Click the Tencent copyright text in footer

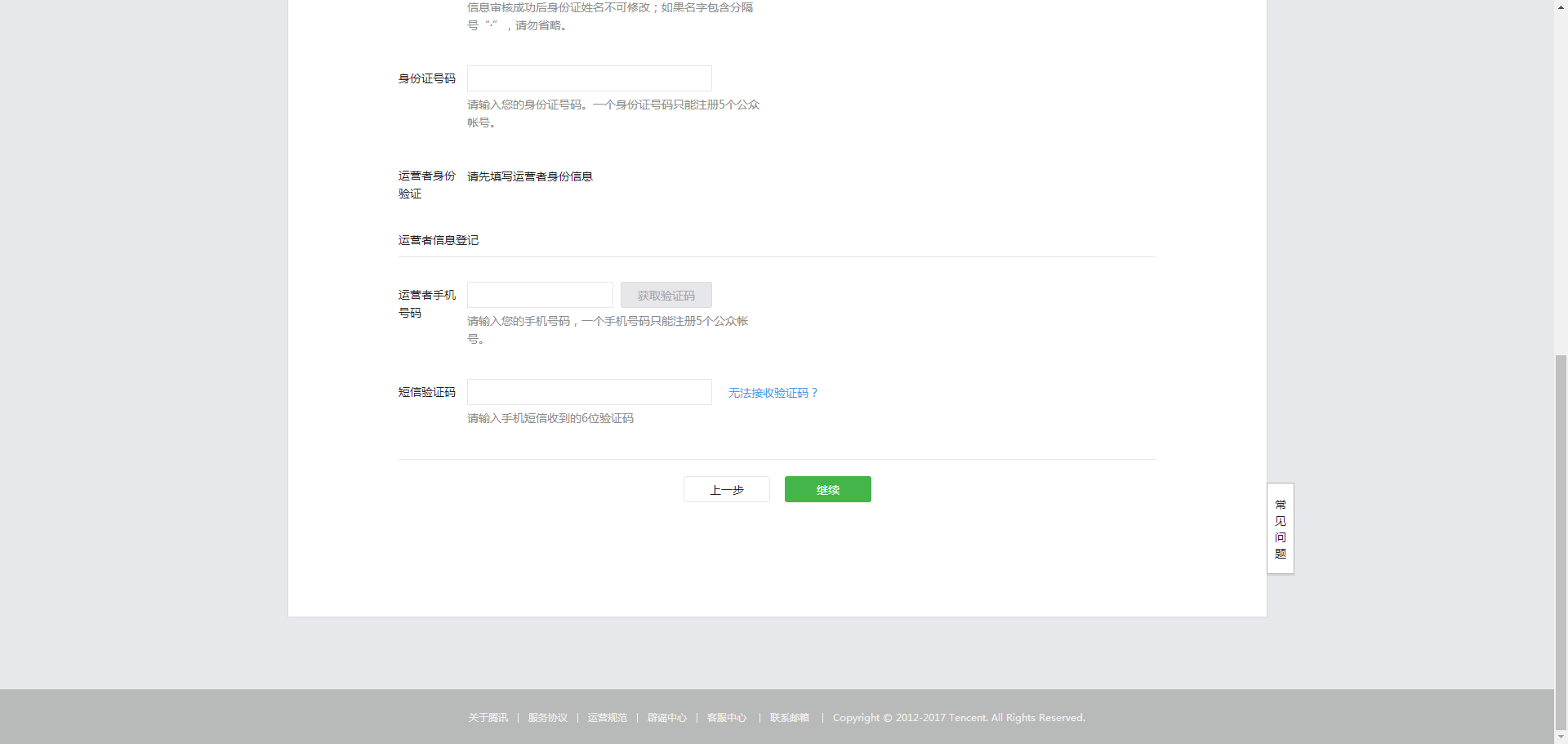click(959, 717)
